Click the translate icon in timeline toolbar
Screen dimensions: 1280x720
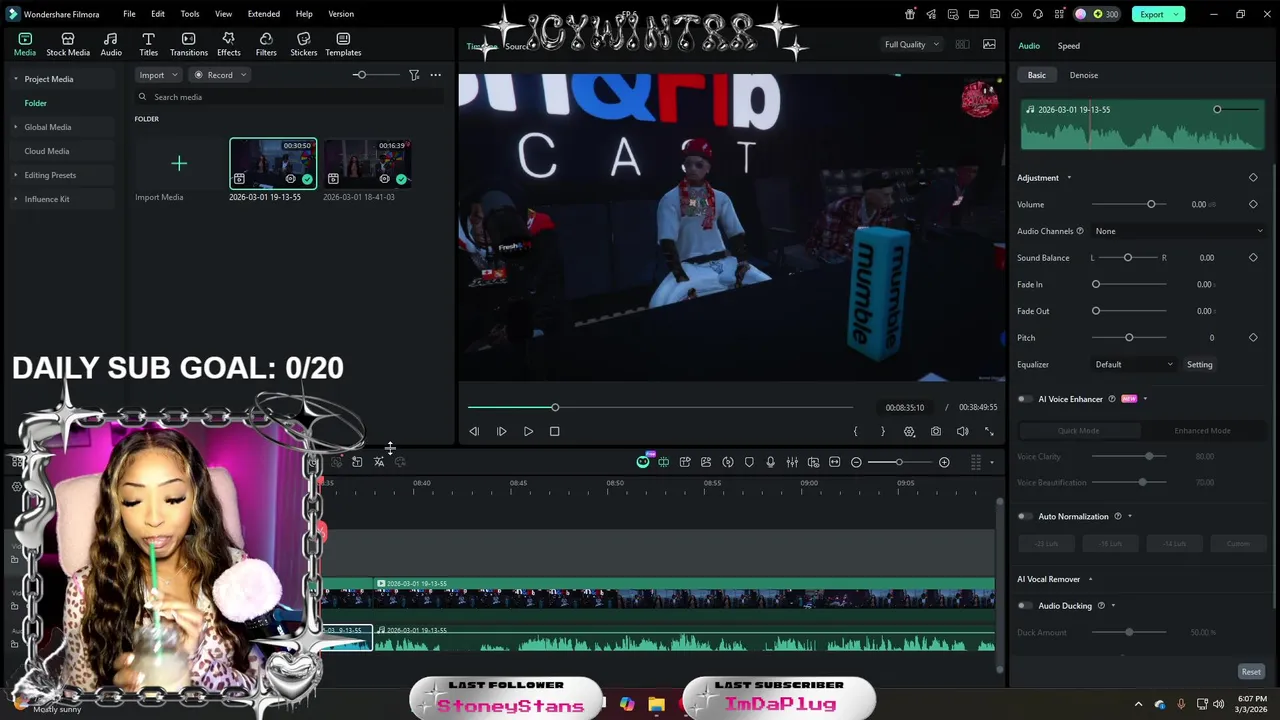[x=379, y=462]
